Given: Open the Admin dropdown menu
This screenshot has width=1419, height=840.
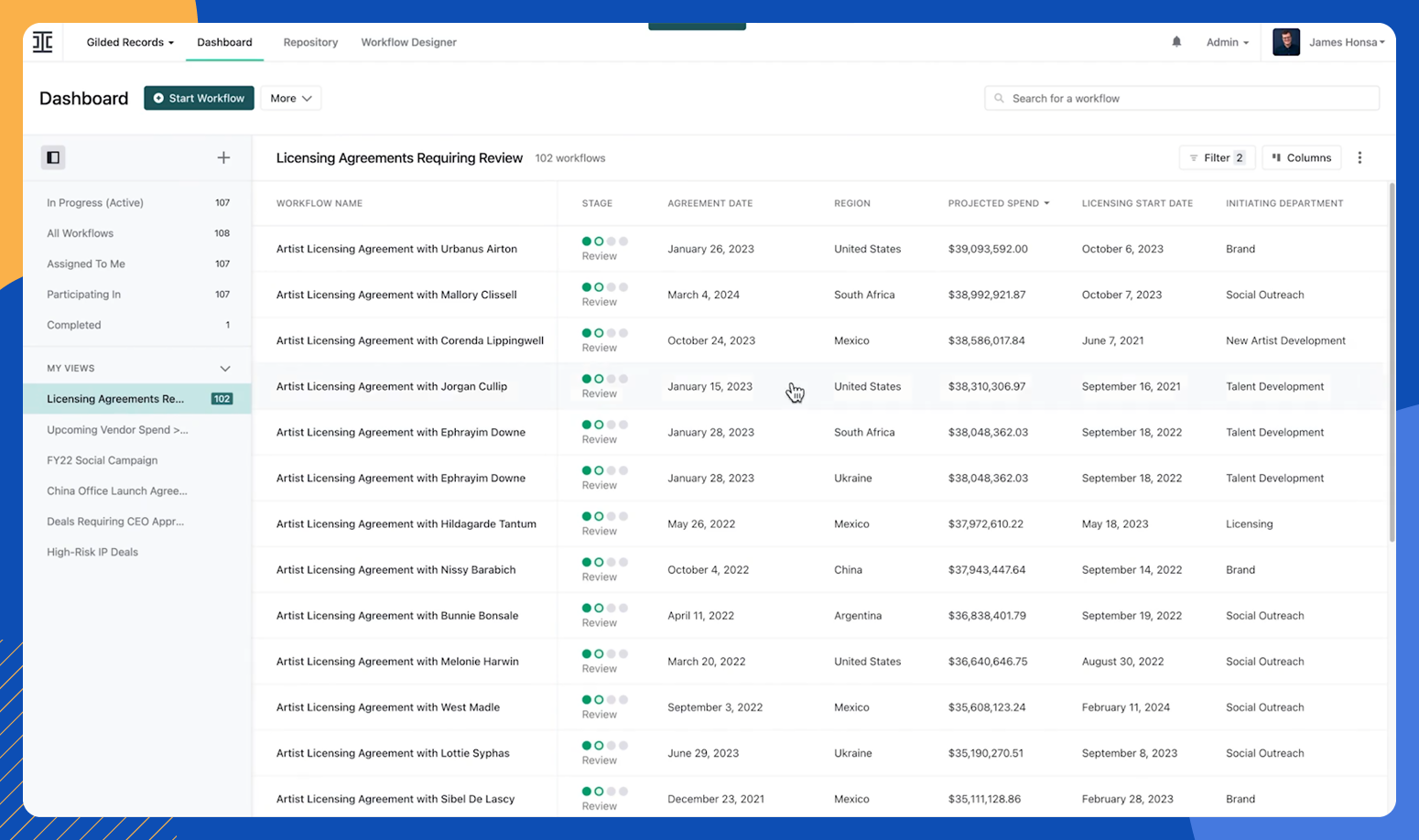Looking at the screenshot, I should pyautogui.click(x=1226, y=41).
